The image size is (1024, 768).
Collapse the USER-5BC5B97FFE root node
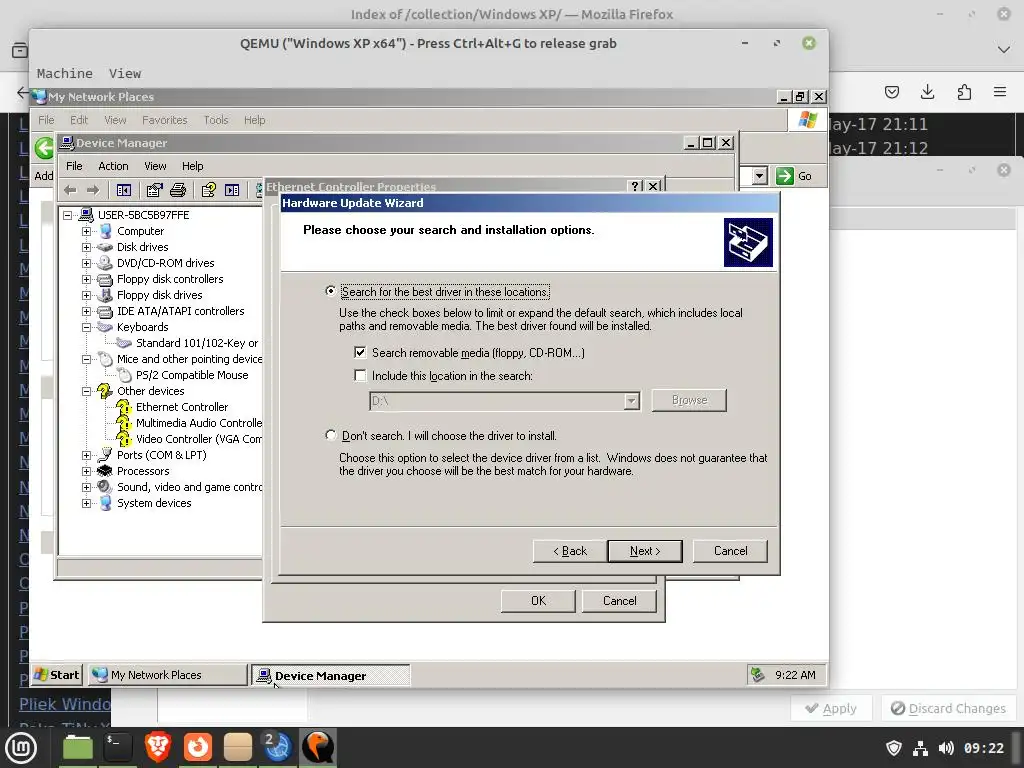click(x=67, y=215)
